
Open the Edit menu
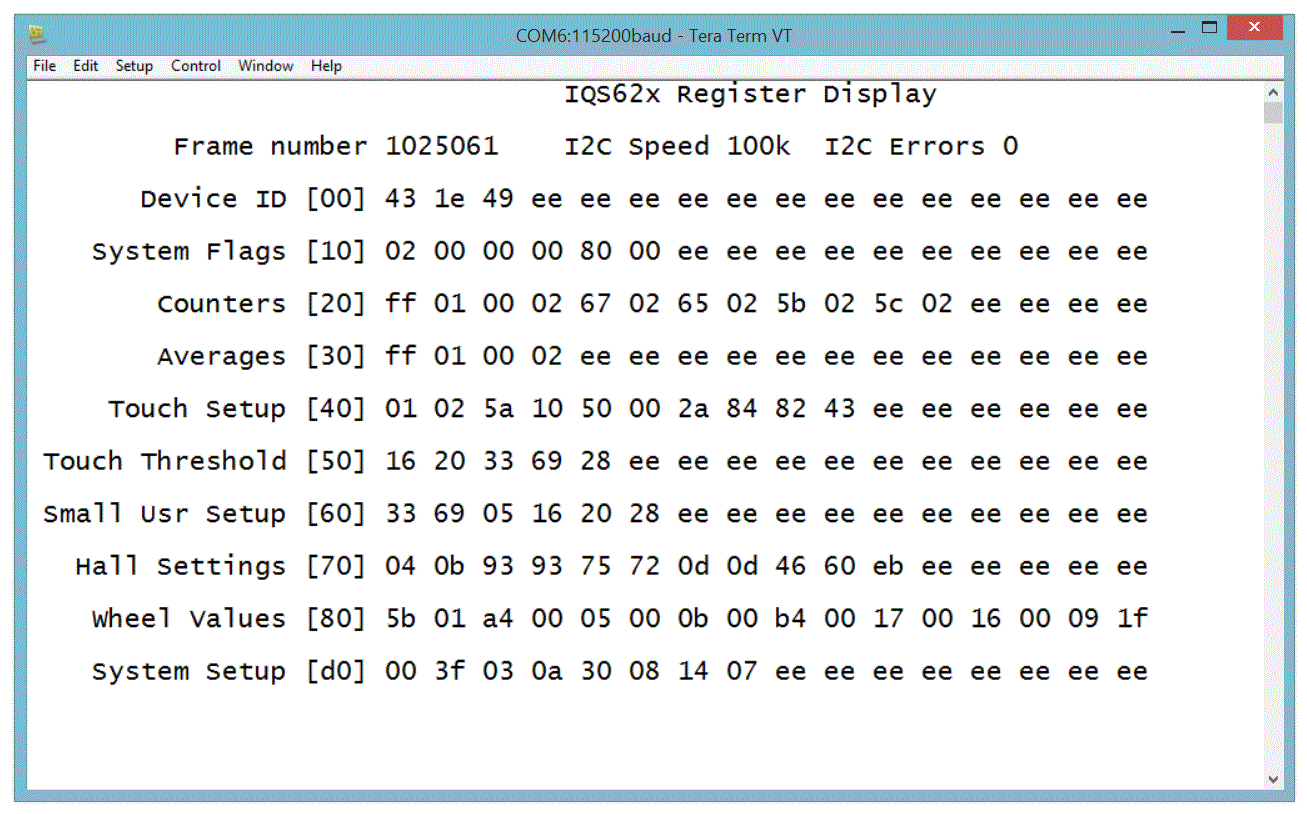point(85,66)
